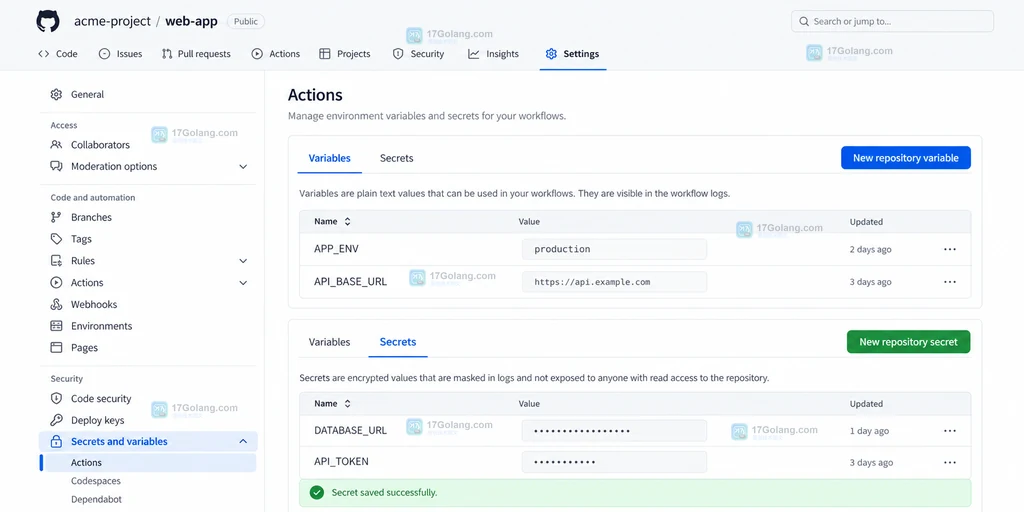
Task: Collapse the Secrets and variables section
Action: point(243,441)
